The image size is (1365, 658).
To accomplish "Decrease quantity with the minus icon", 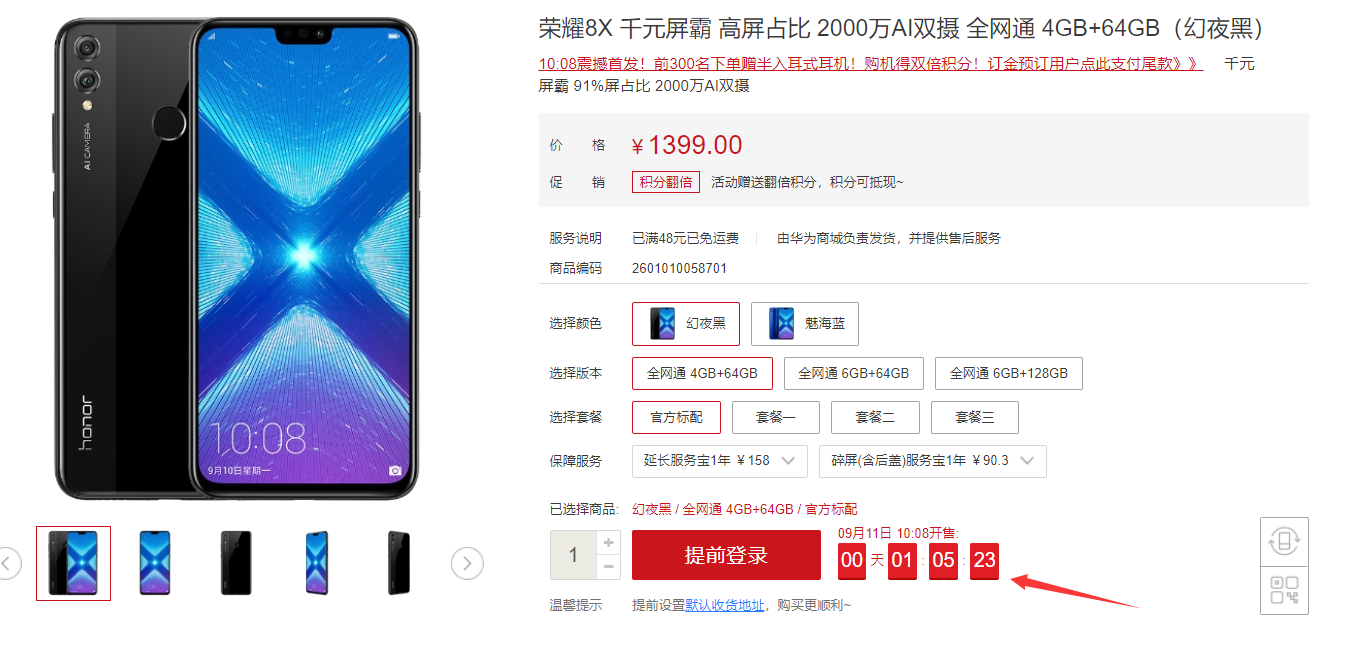I will [609, 568].
